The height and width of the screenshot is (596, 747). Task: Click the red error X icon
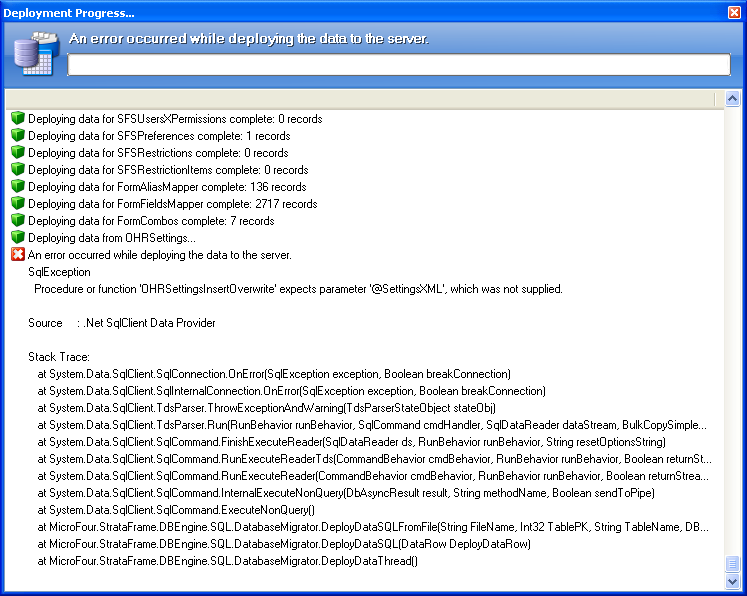coord(17,255)
